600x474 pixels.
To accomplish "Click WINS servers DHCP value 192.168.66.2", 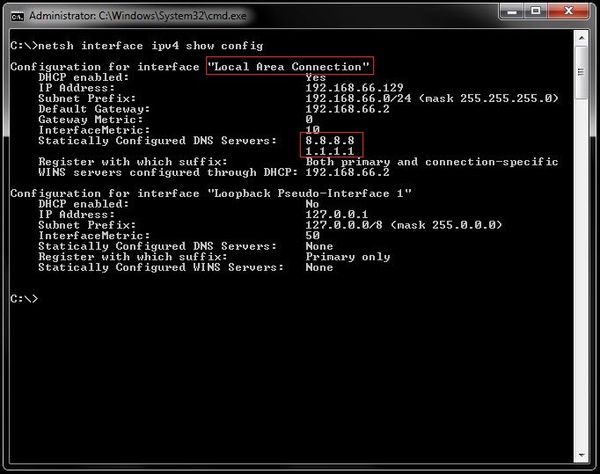I will click(347, 172).
